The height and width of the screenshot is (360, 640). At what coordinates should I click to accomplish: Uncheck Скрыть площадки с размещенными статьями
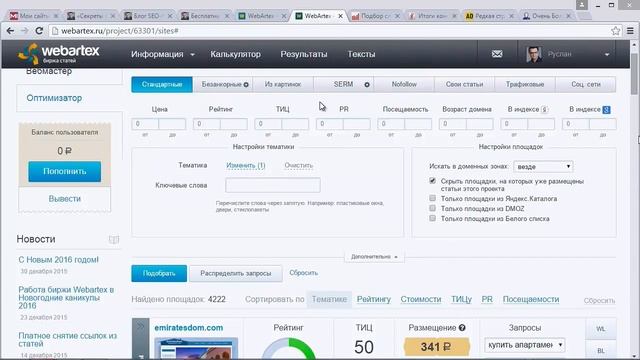point(432,181)
